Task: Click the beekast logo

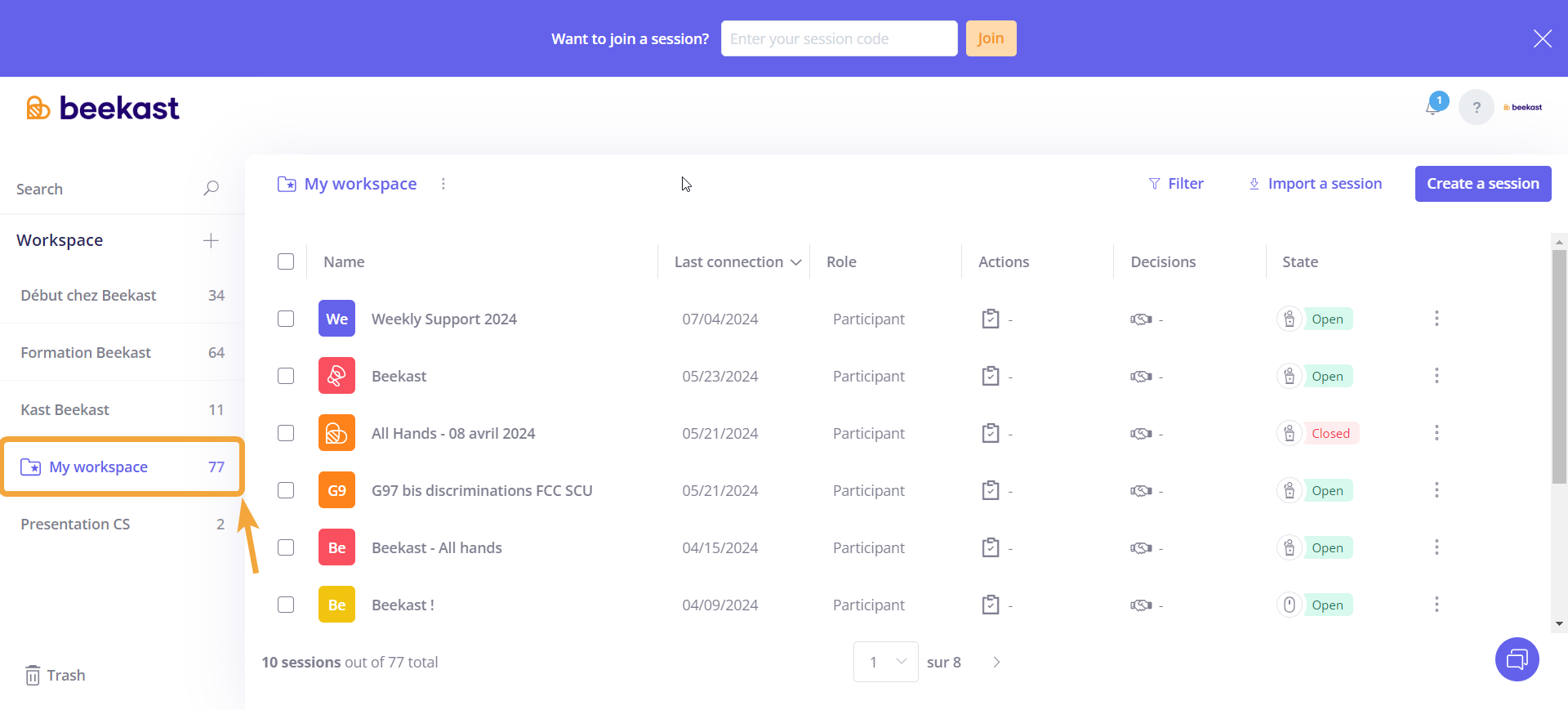Action: [103, 108]
